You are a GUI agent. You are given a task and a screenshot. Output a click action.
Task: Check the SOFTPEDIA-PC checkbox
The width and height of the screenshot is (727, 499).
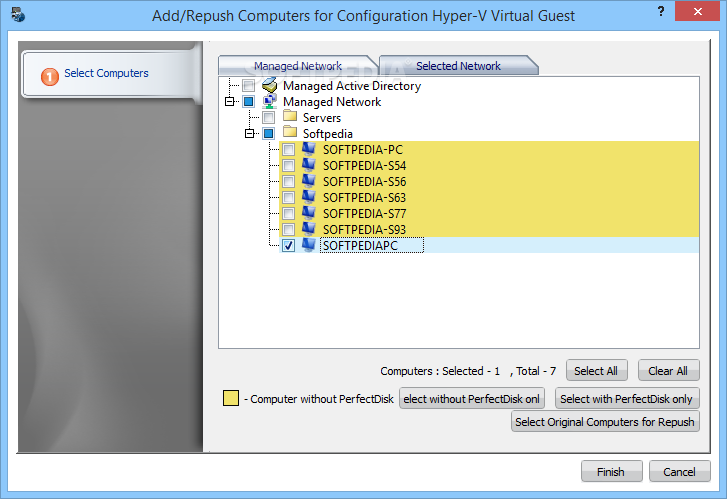pyautogui.click(x=288, y=149)
